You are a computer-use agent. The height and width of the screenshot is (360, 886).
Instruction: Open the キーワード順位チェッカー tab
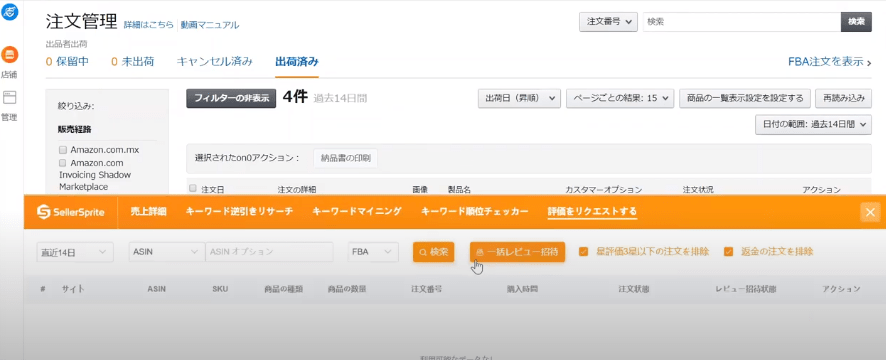point(475,211)
